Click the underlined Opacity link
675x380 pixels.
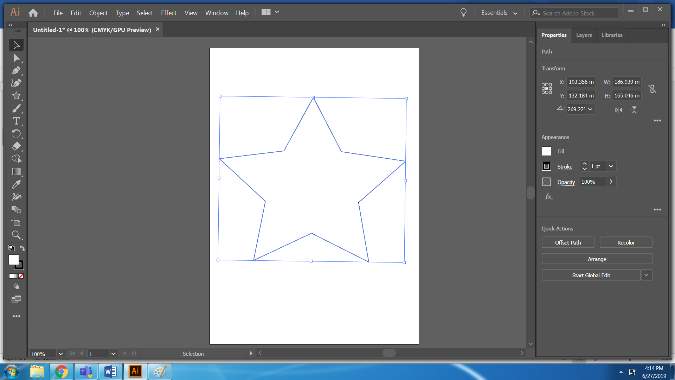(566, 182)
